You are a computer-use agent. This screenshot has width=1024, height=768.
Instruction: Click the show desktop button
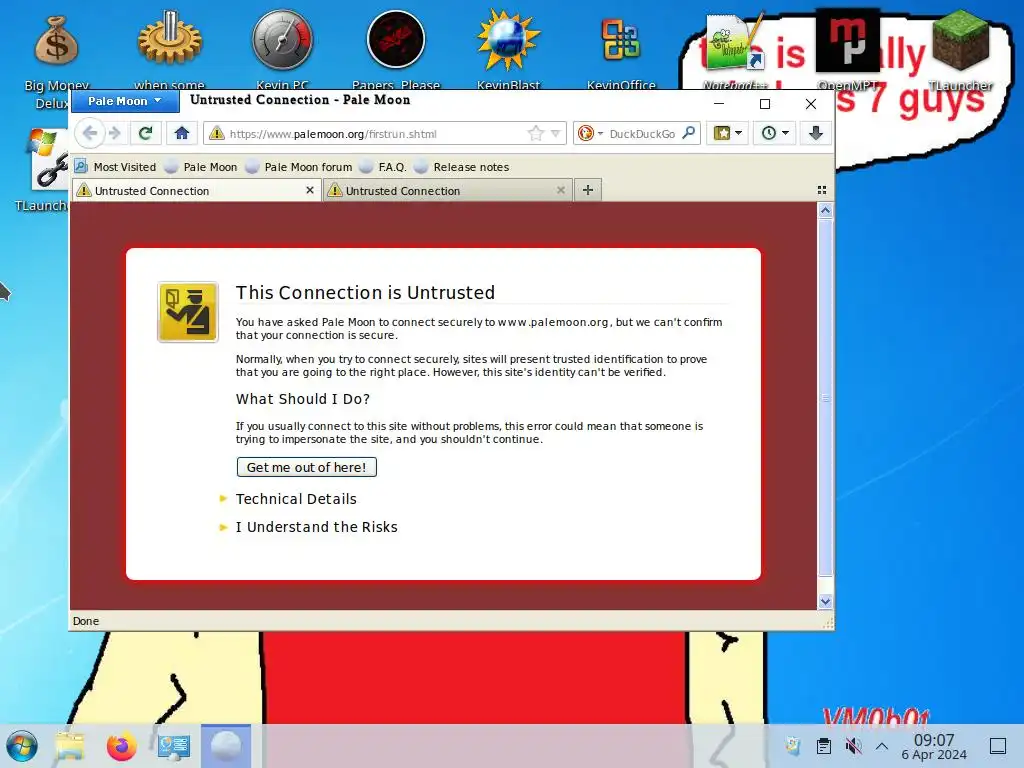tap(998, 746)
